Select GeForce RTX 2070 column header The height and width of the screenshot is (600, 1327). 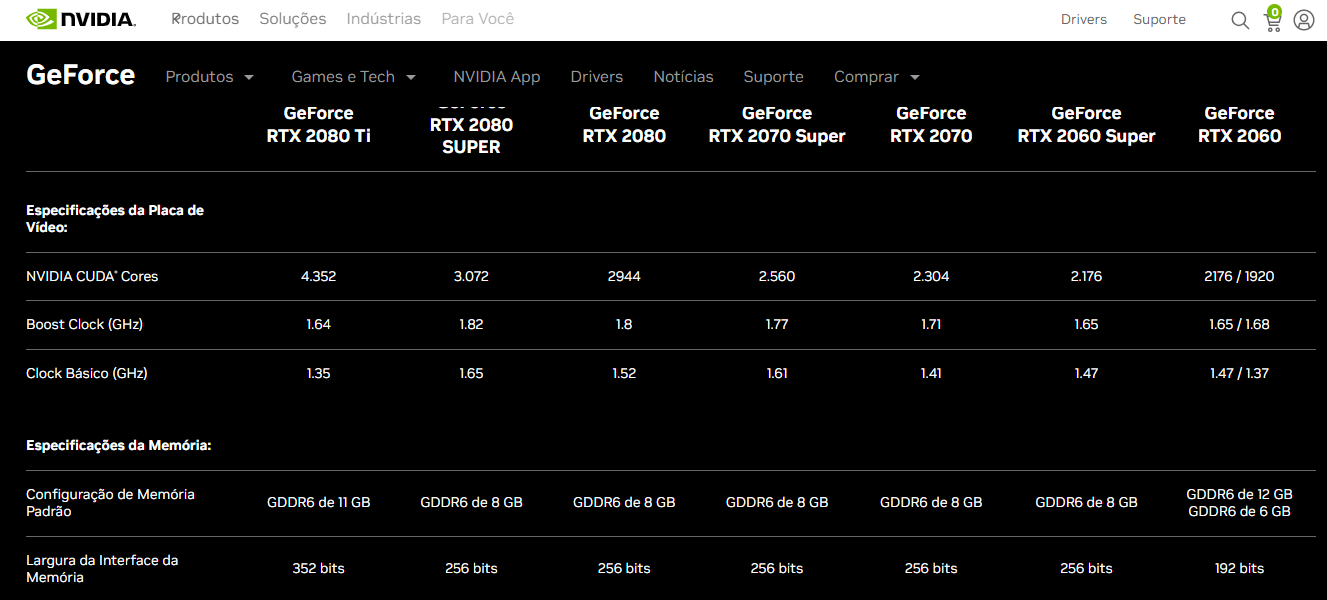[931, 125]
